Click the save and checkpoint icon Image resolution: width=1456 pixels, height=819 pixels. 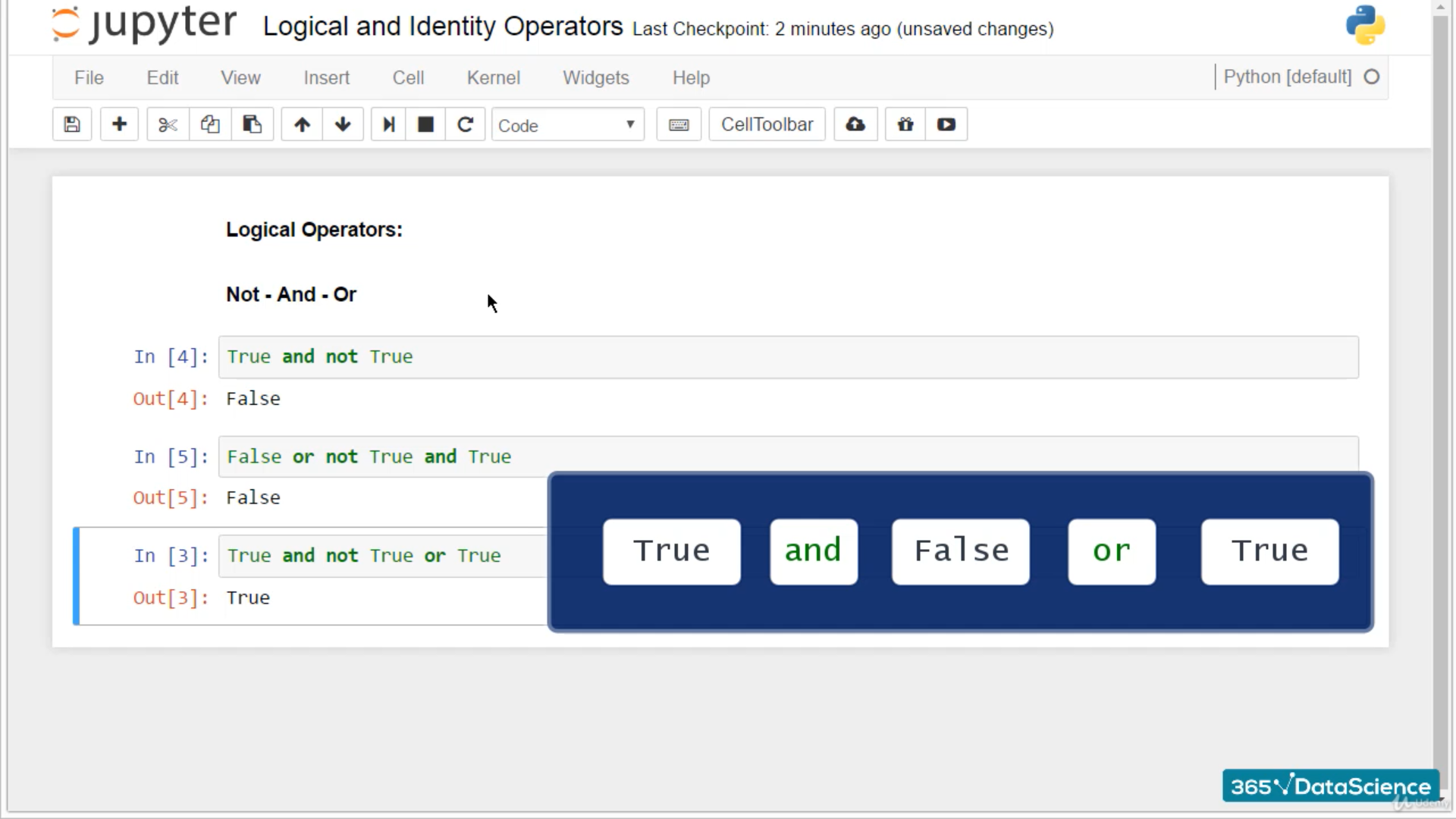(x=72, y=124)
